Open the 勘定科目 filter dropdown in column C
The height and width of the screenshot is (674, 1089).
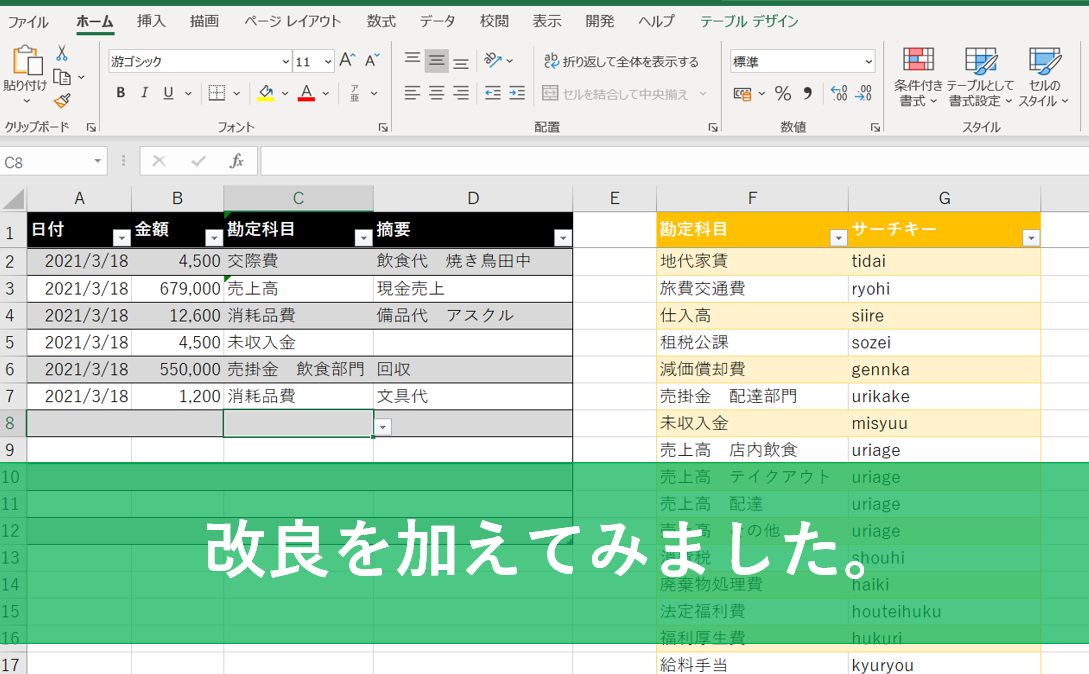pos(363,238)
